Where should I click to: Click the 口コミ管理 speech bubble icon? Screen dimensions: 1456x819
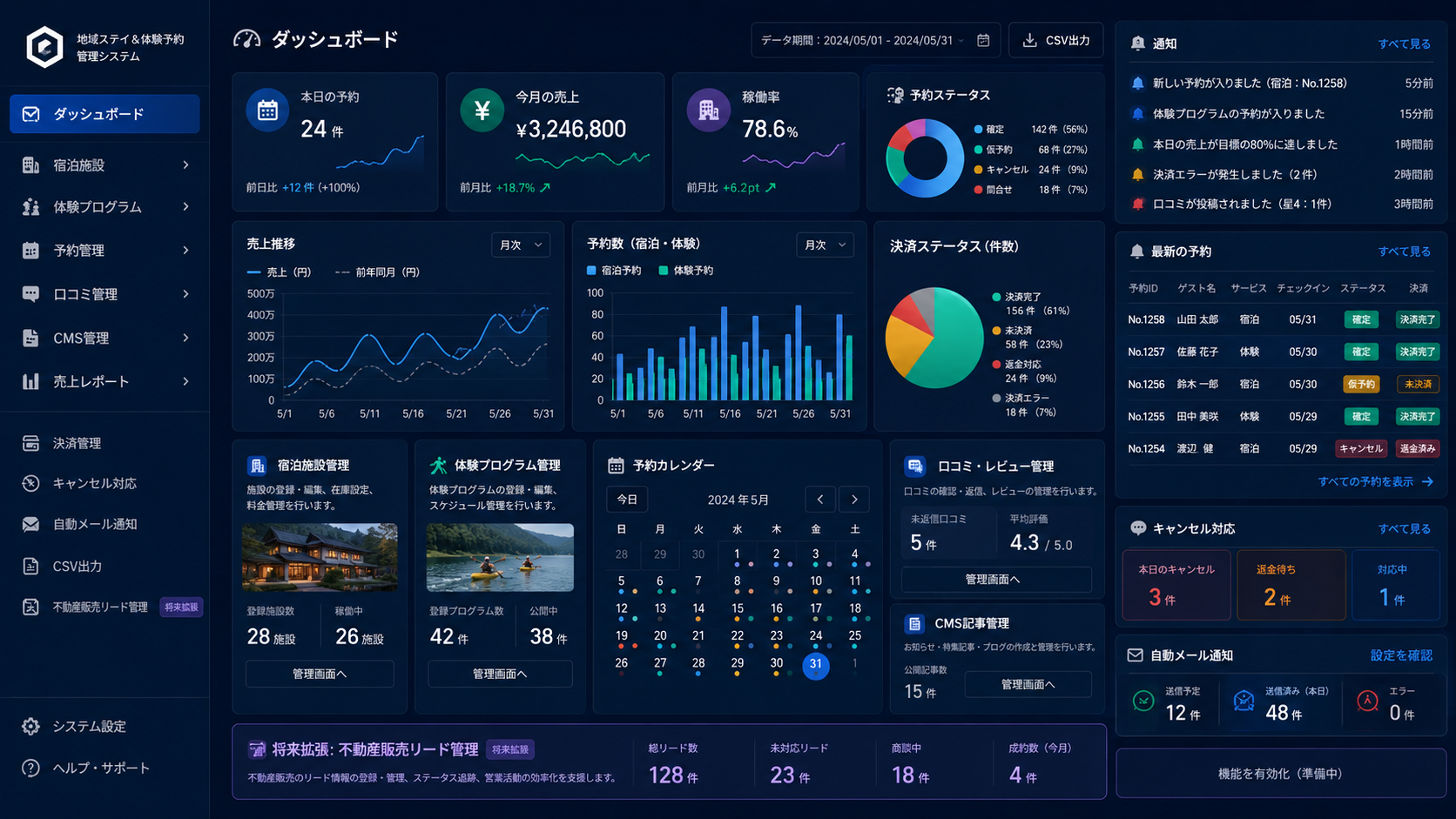[30, 294]
